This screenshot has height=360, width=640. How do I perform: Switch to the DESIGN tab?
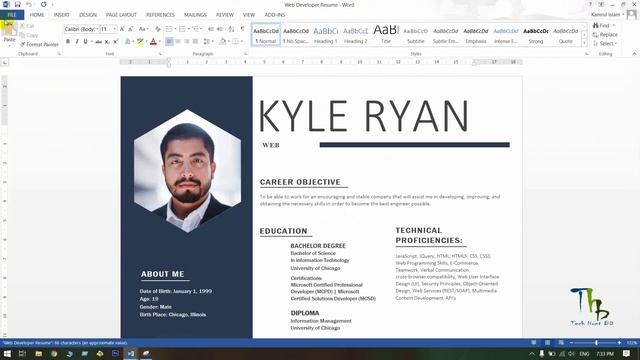click(88, 15)
